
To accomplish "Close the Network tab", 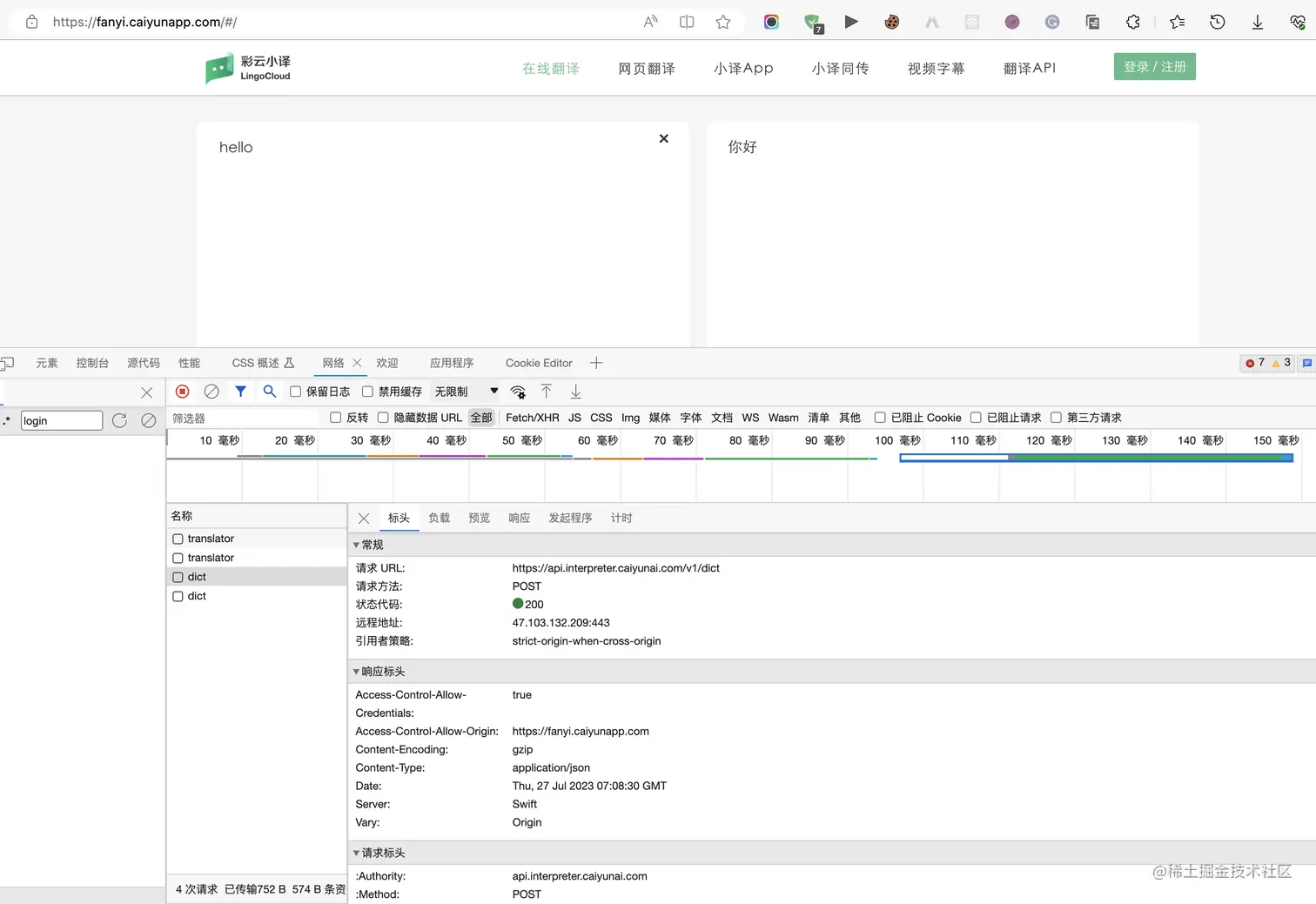I will (357, 363).
